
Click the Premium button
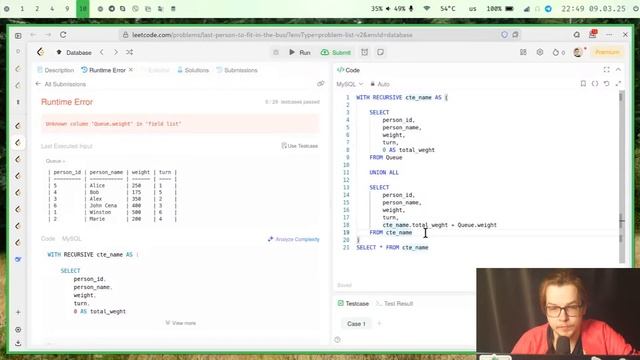(607, 52)
